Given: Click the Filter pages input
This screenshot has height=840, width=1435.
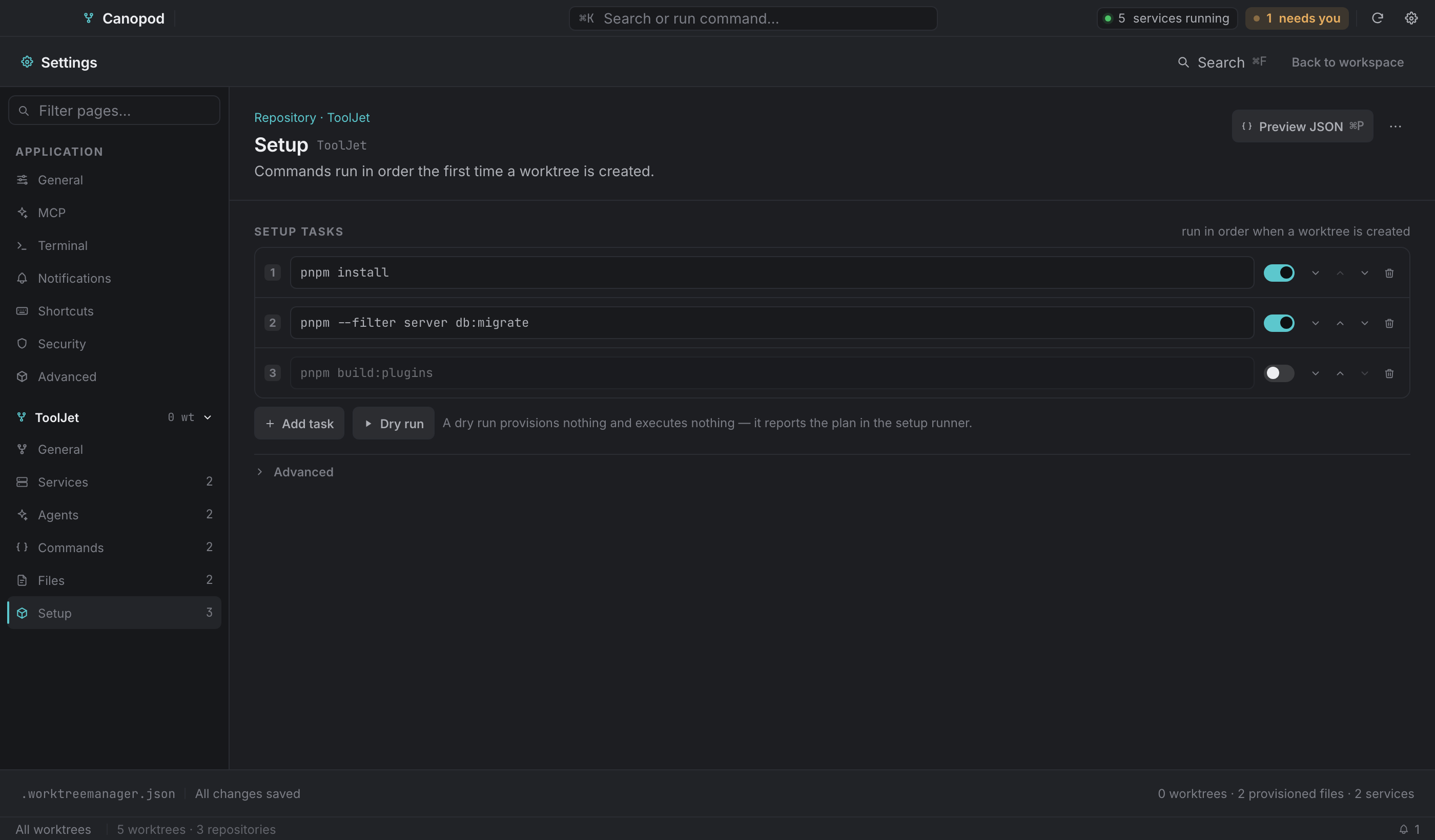Looking at the screenshot, I should [114, 111].
